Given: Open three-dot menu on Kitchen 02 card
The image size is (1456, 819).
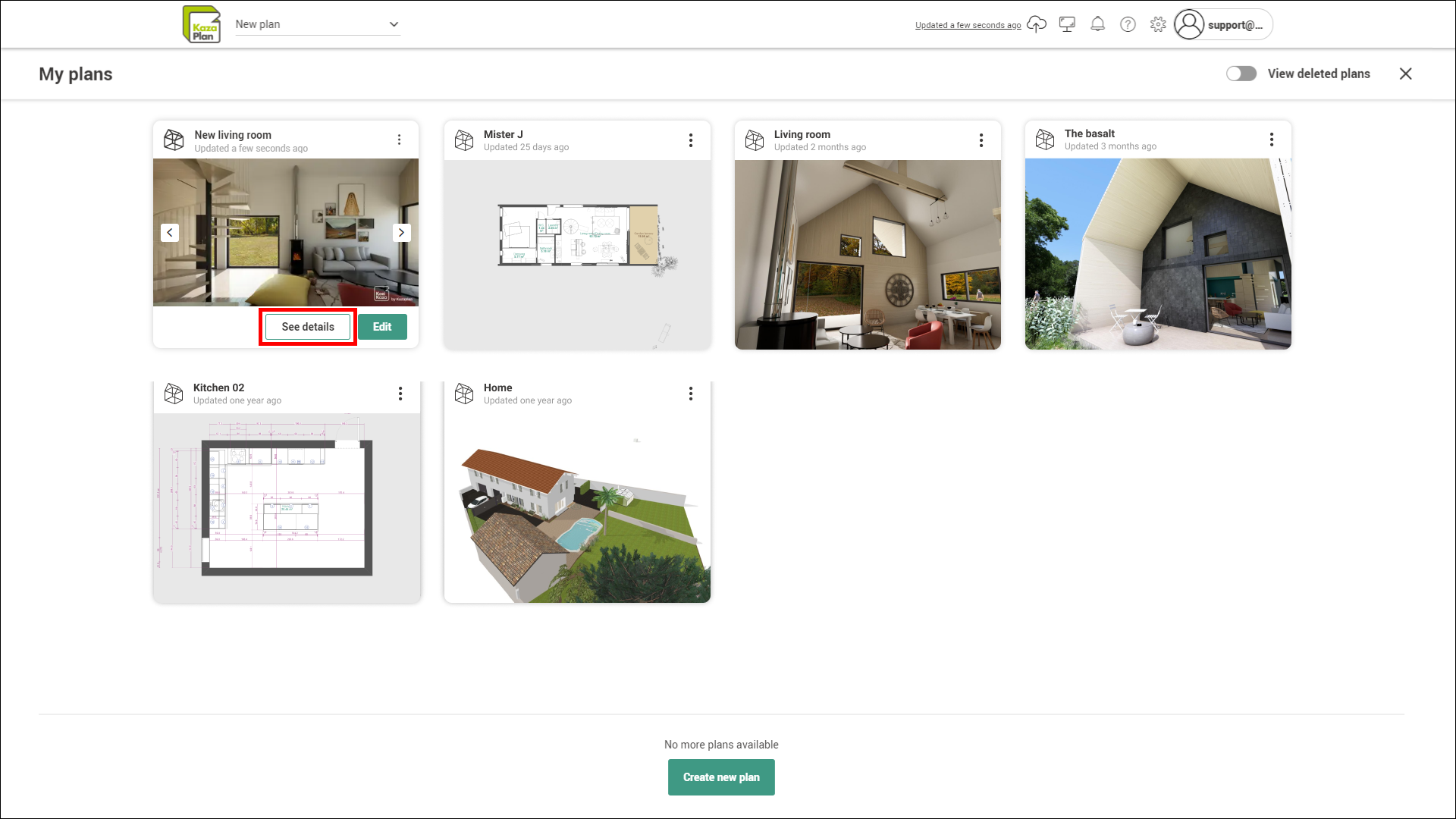Looking at the screenshot, I should pyautogui.click(x=400, y=394).
